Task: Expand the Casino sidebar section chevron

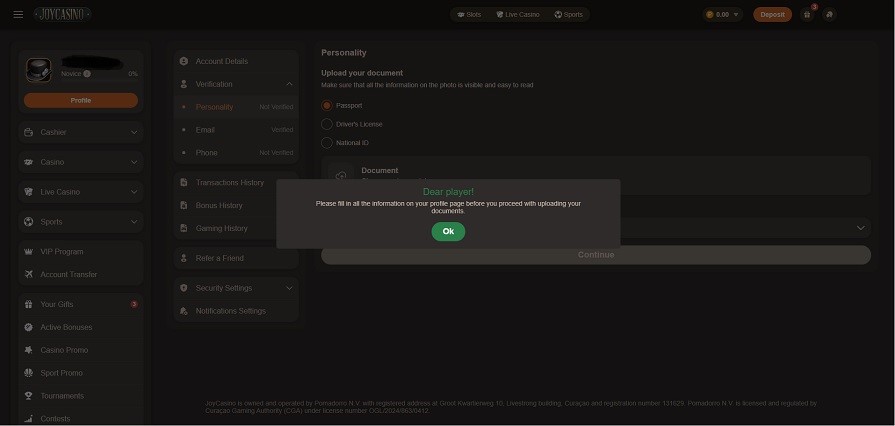Action: (134, 162)
